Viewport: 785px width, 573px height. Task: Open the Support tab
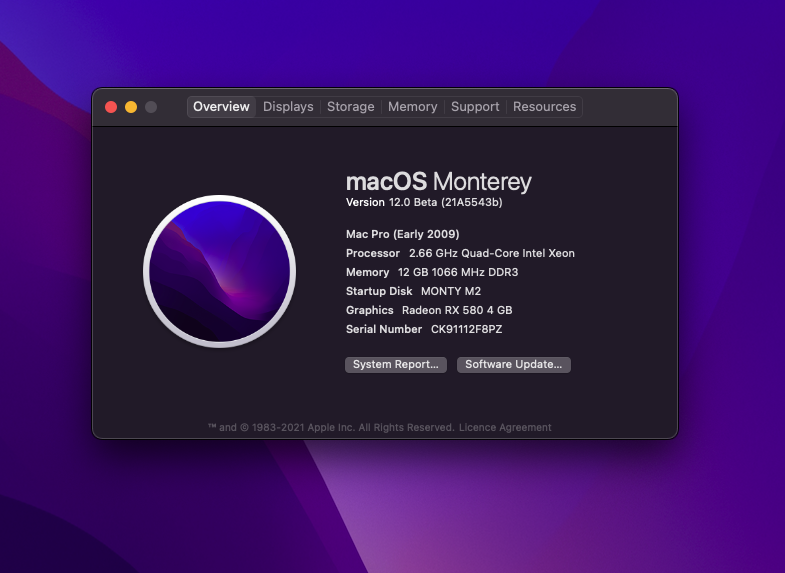(475, 107)
